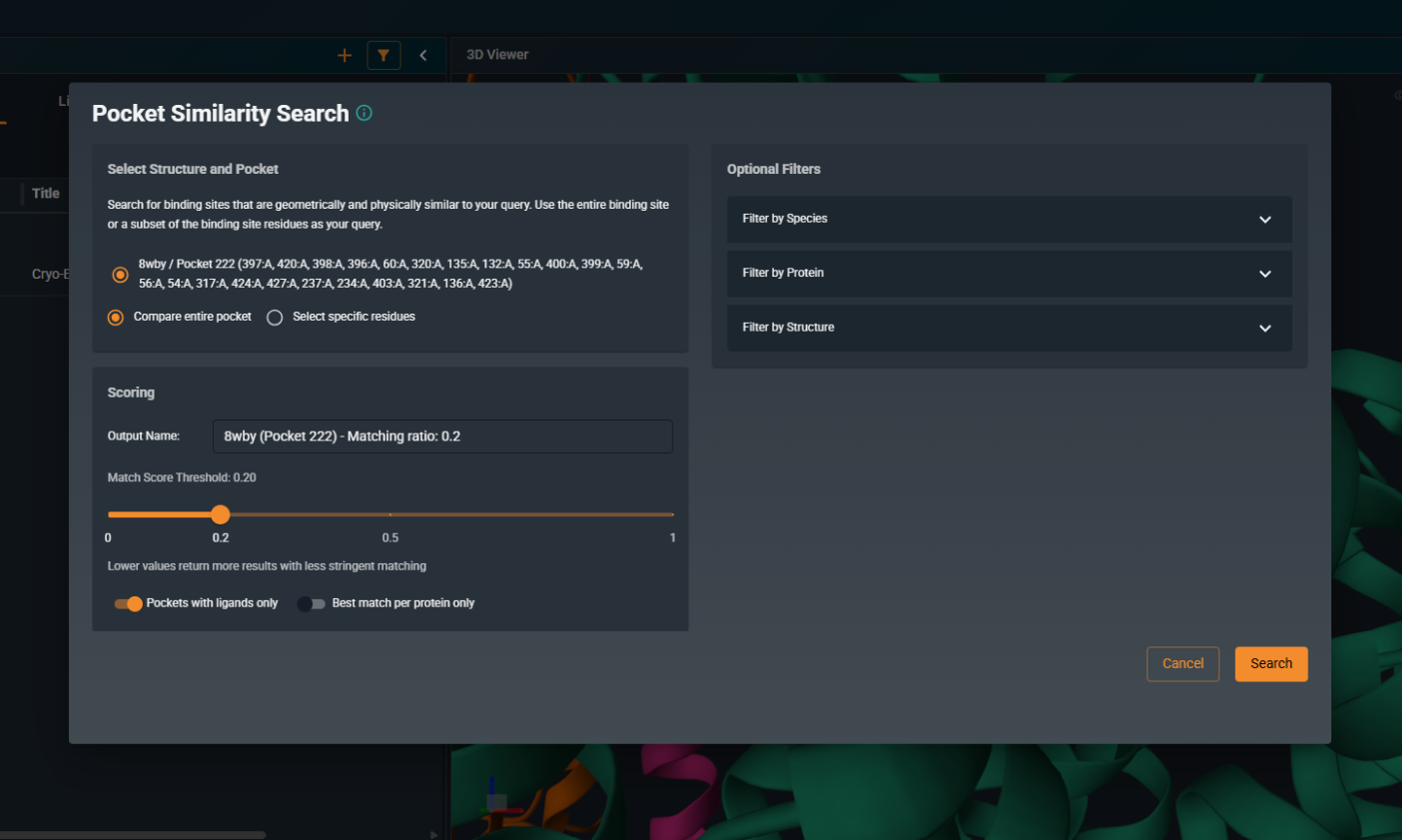Select the Compare entire pocket radio button
Screen dimensions: 1402x840
(116, 317)
